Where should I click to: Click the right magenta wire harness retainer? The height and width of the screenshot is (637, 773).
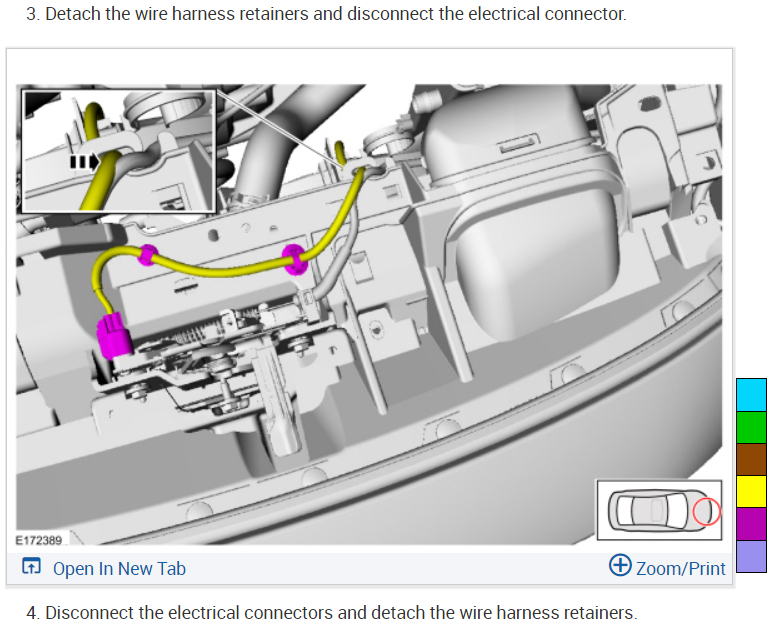click(294, 259)
